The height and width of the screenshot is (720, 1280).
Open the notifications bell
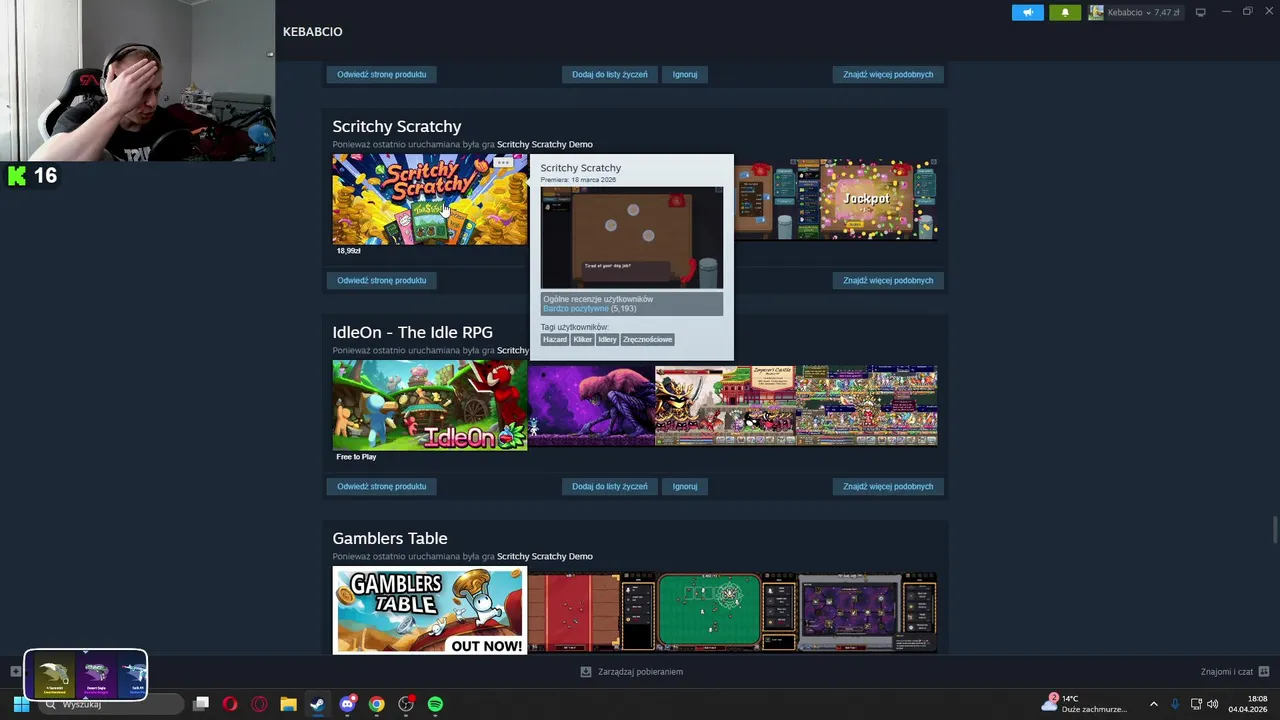tap(1065, 12)
